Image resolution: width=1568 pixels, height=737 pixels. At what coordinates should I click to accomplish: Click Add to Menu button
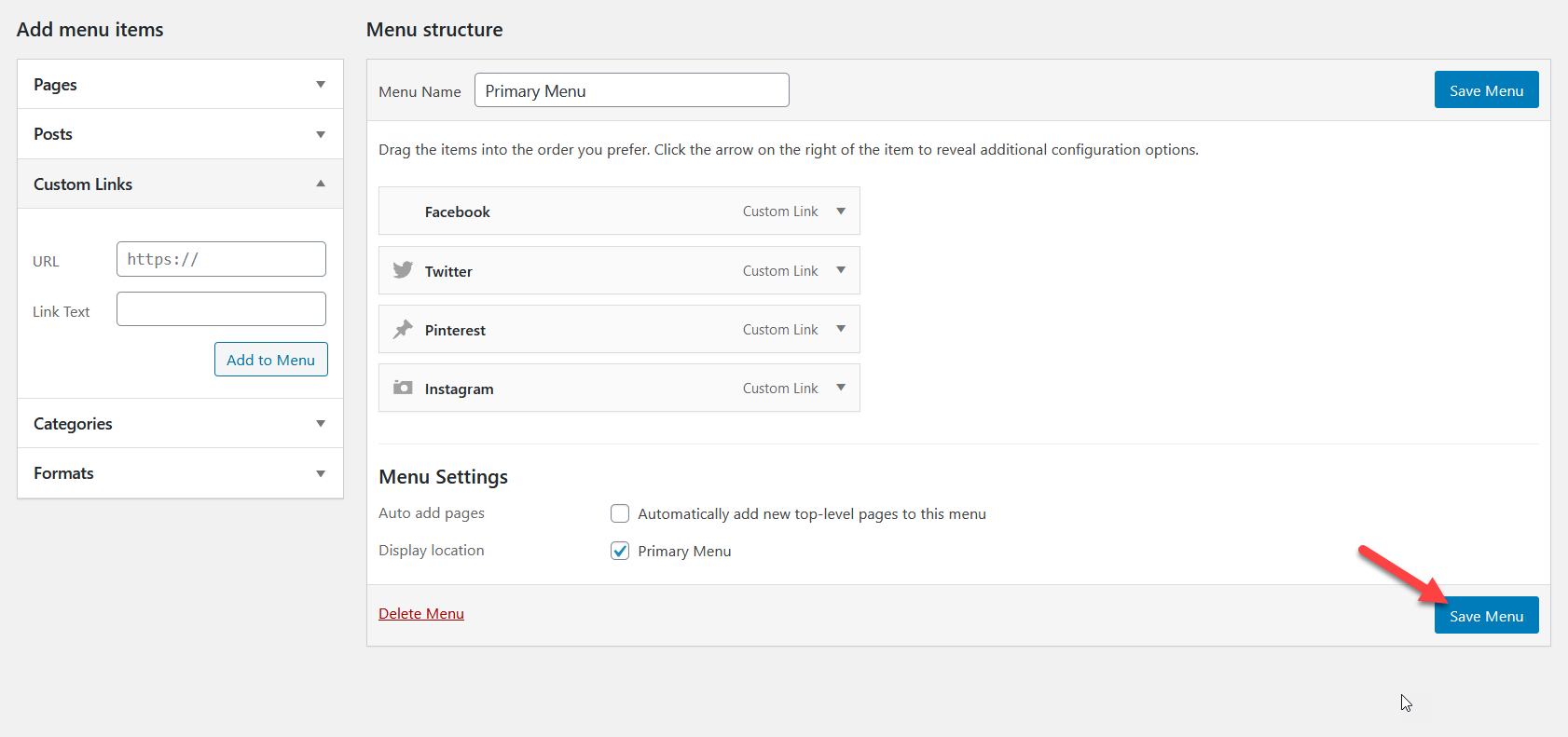tap(271, 360)
